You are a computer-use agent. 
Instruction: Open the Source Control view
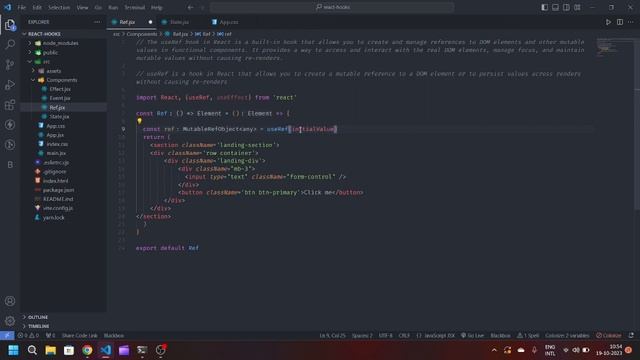pyautogui.click(x=10, y=64)
